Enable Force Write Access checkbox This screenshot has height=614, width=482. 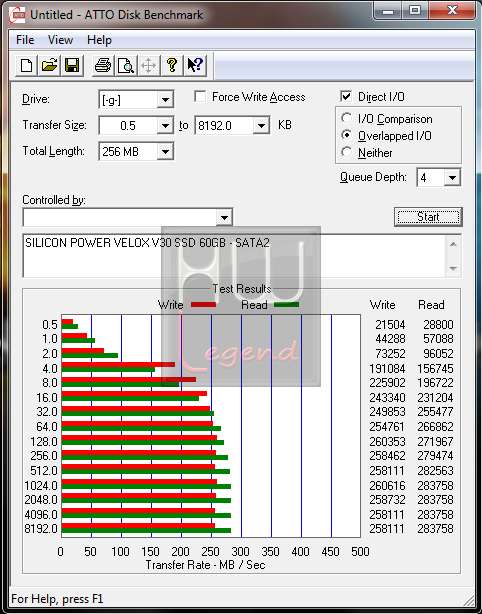pyautogui.click(x=200, y=97)
